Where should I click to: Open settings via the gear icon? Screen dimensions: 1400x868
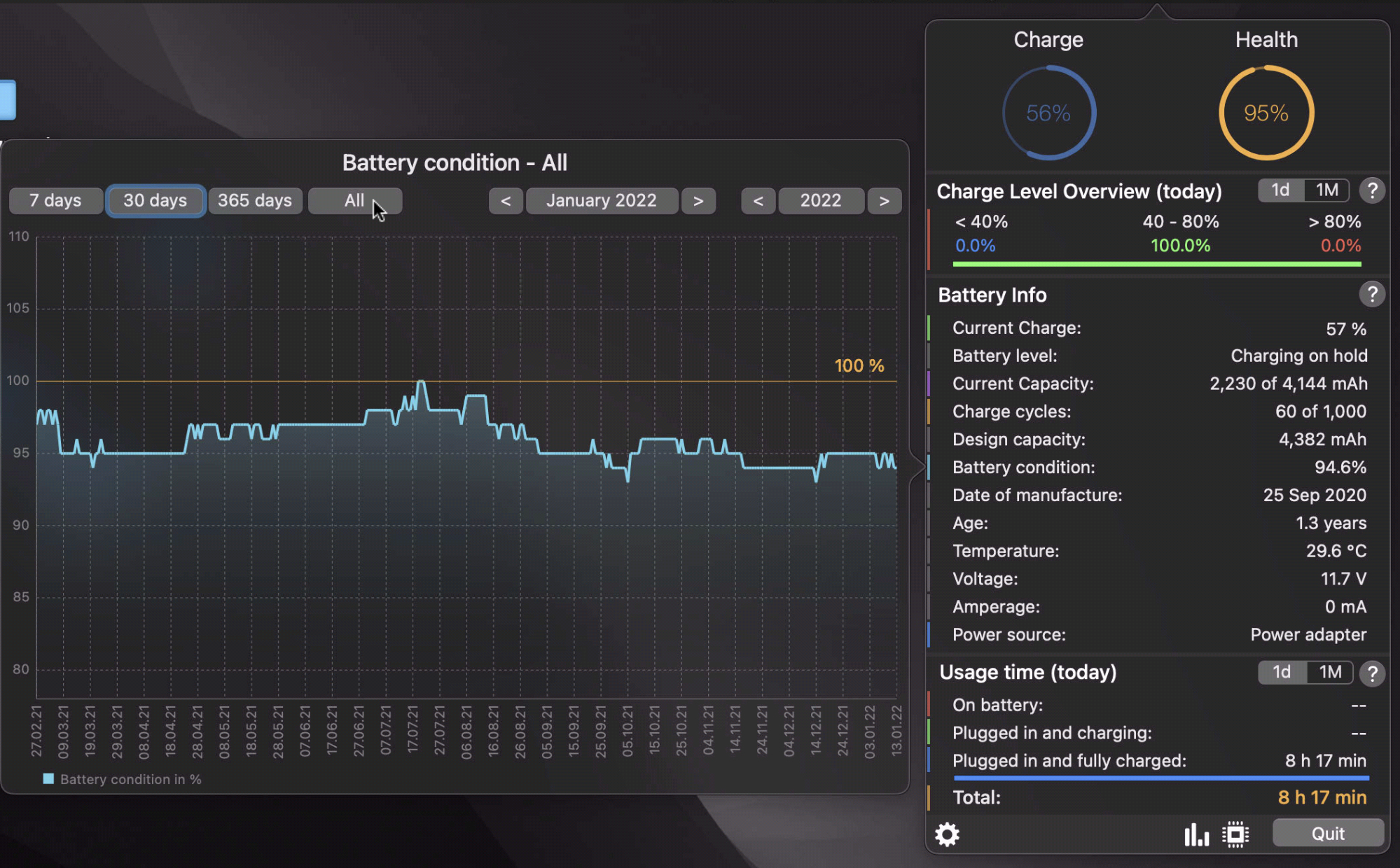pyautogui.click(x=947, y=834)
